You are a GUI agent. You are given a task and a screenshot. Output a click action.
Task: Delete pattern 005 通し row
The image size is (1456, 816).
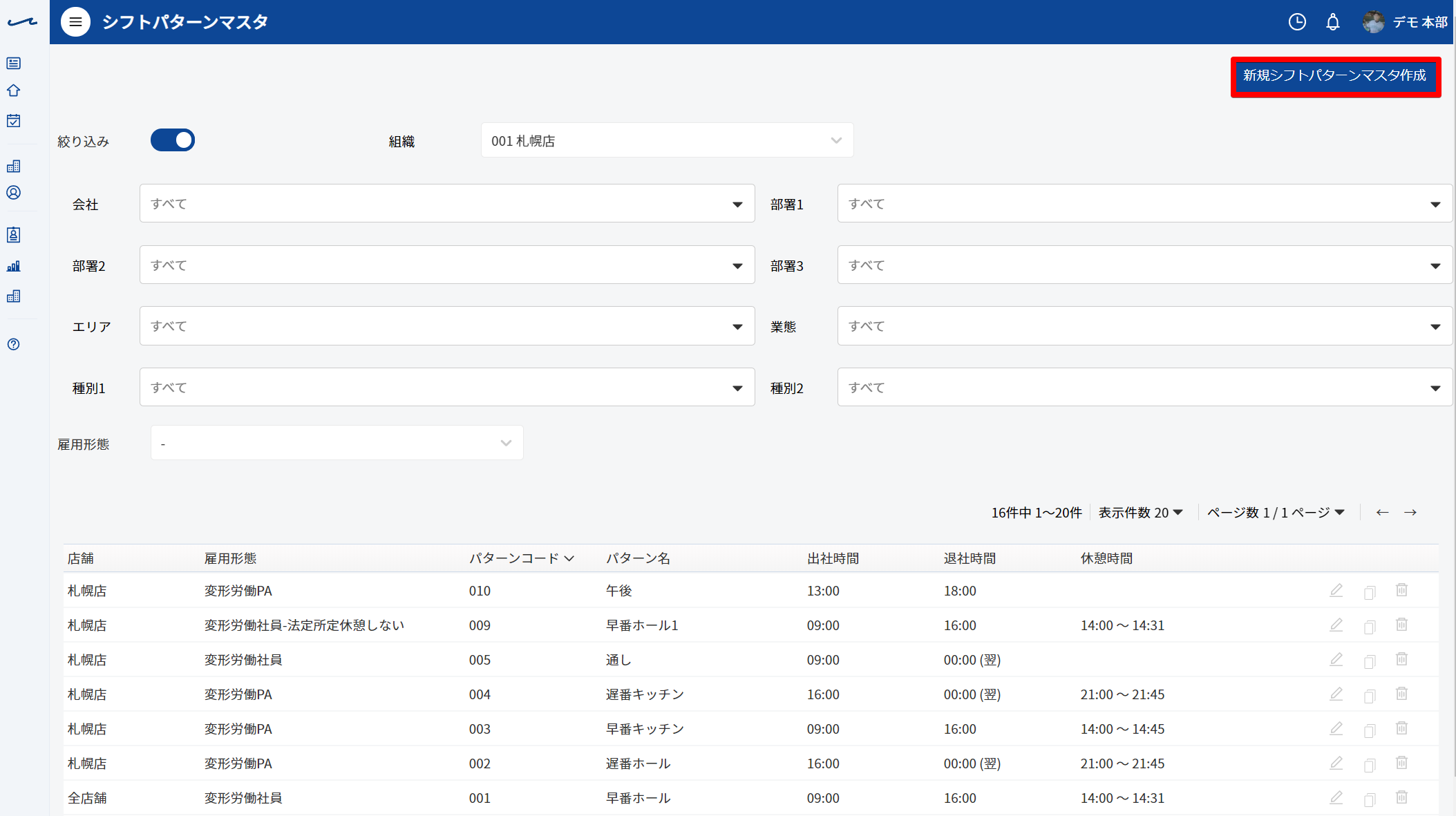click(1401, 659)
